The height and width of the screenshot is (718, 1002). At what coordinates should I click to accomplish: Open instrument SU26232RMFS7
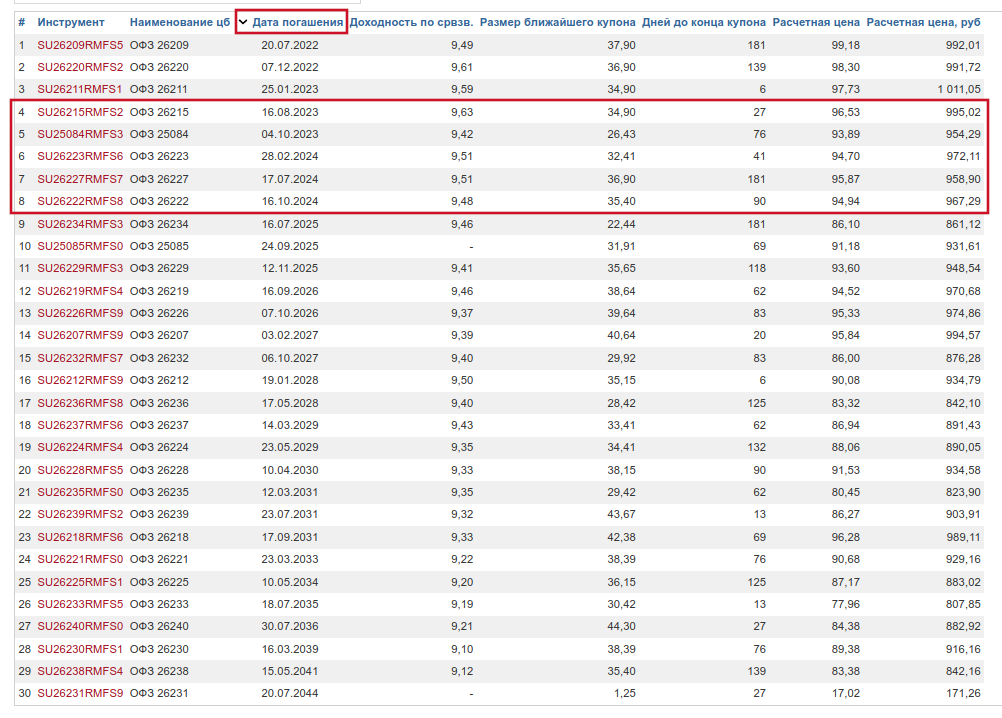point(80,358)
